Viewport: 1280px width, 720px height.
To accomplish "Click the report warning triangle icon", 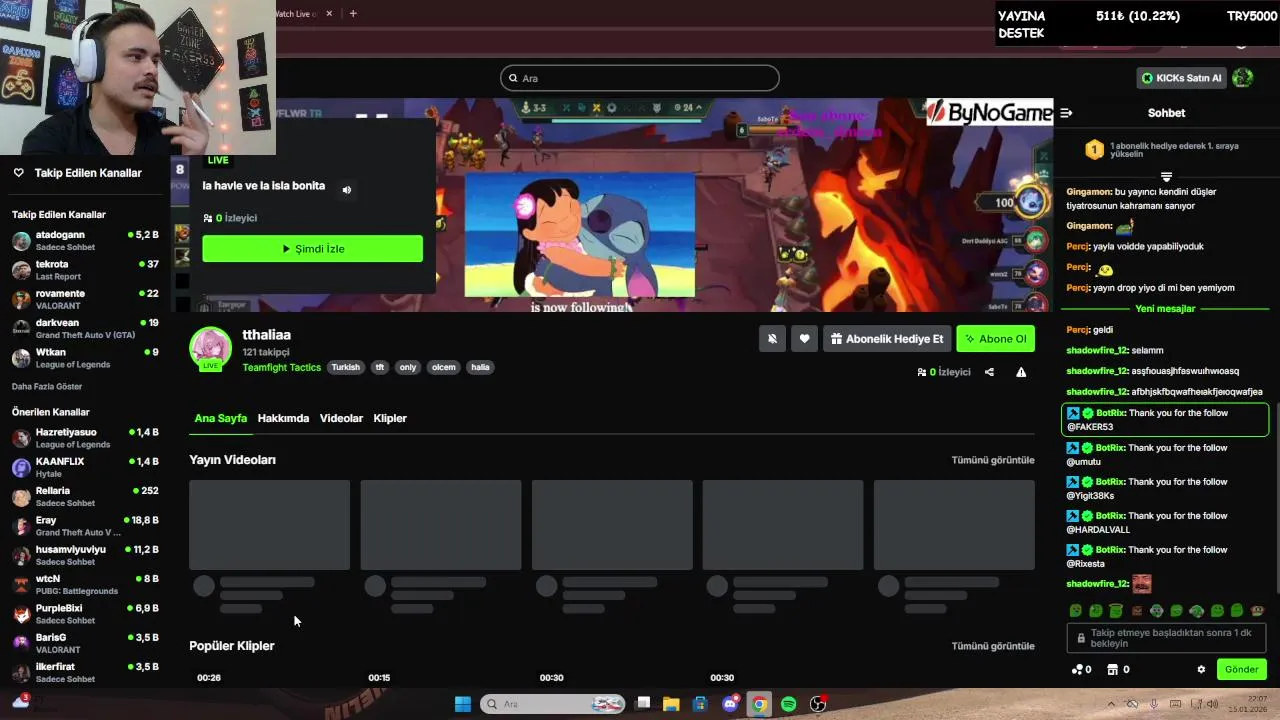I will click(1021, 372).
